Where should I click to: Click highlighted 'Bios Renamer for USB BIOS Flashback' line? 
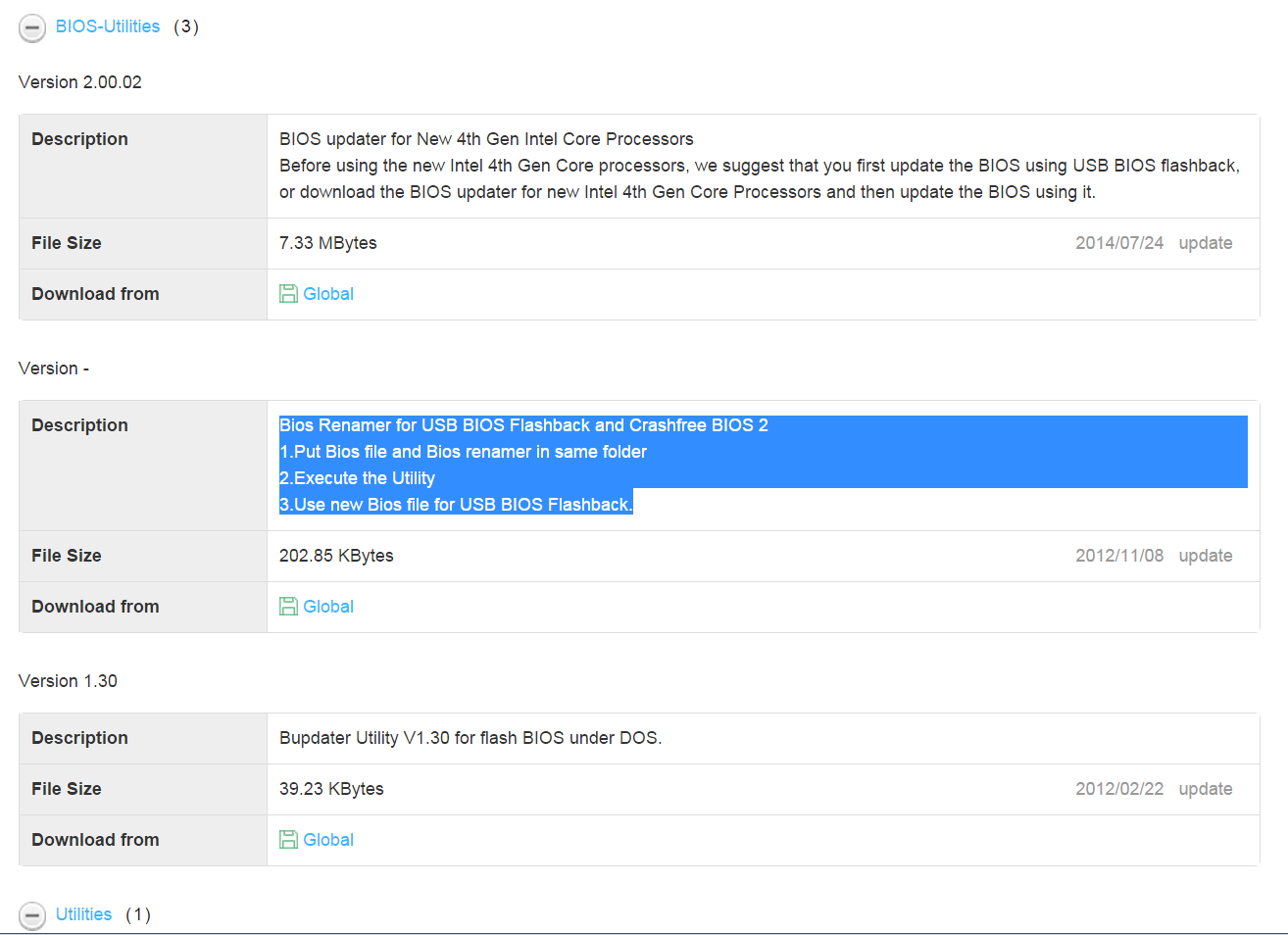(523, 425)
